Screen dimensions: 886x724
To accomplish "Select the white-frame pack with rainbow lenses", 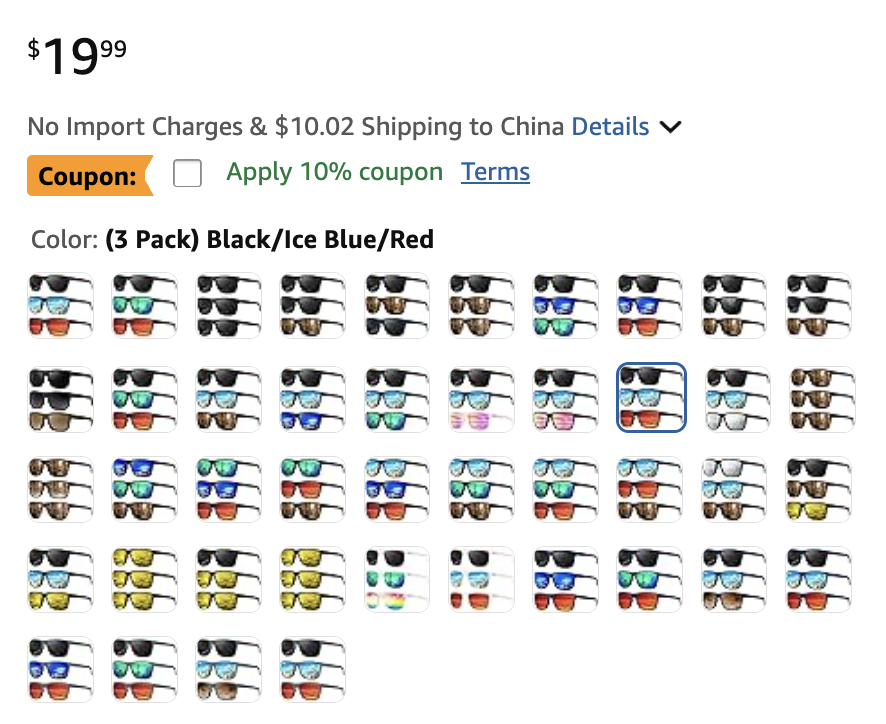I will click(x=397, y=580).
